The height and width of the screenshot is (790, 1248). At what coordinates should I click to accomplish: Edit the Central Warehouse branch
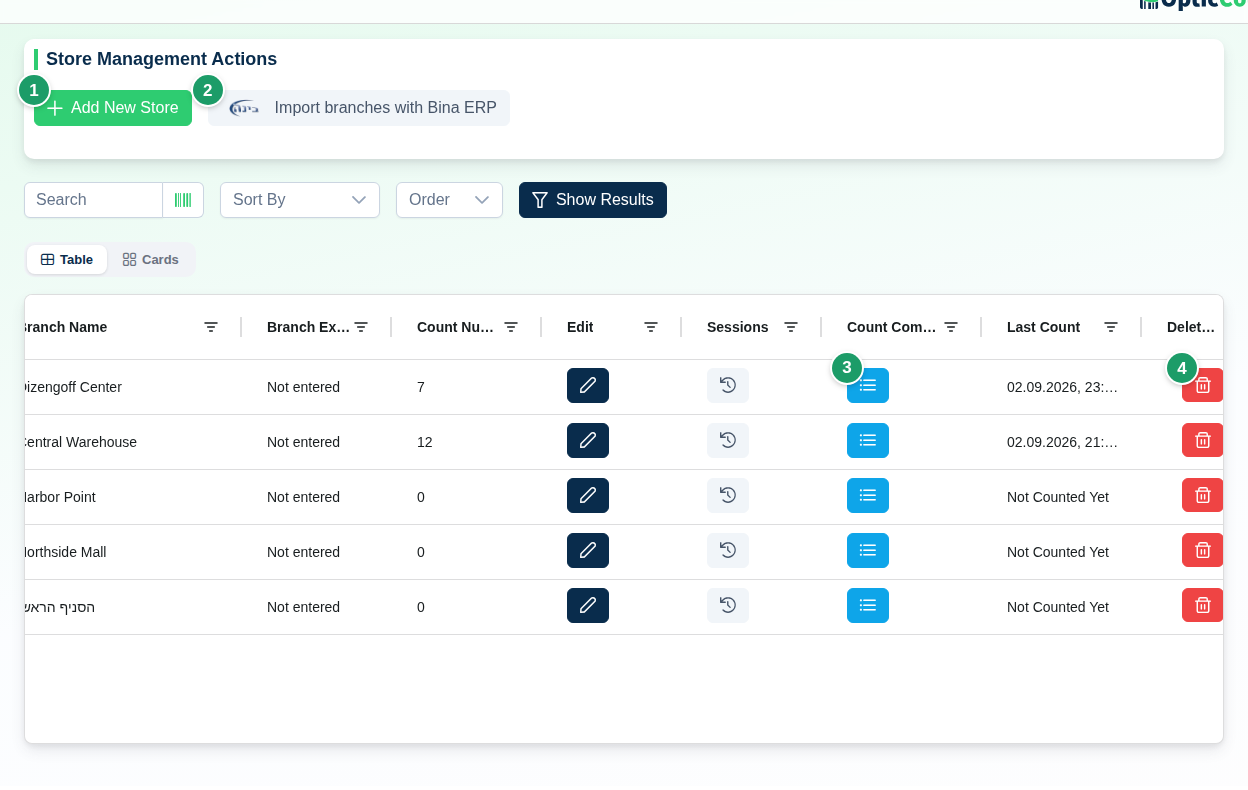point(588,440)
